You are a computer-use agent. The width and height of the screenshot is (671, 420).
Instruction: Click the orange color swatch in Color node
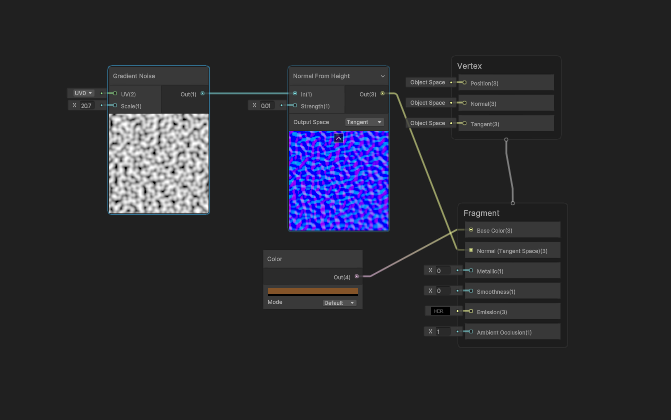pos(312,291)
